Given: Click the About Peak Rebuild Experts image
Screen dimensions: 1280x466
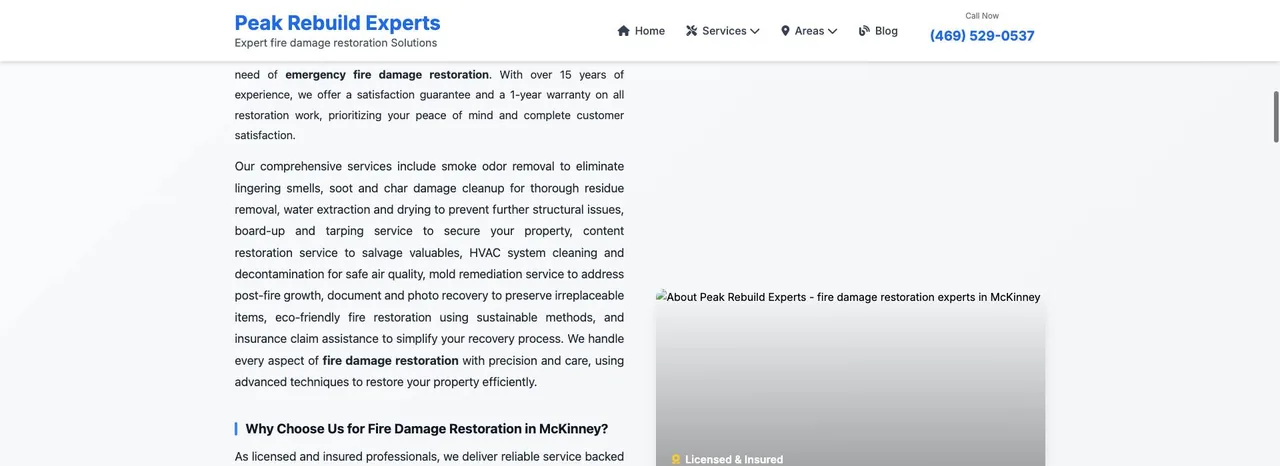Looking at the screenshot, I should click(x=850, y=378).
